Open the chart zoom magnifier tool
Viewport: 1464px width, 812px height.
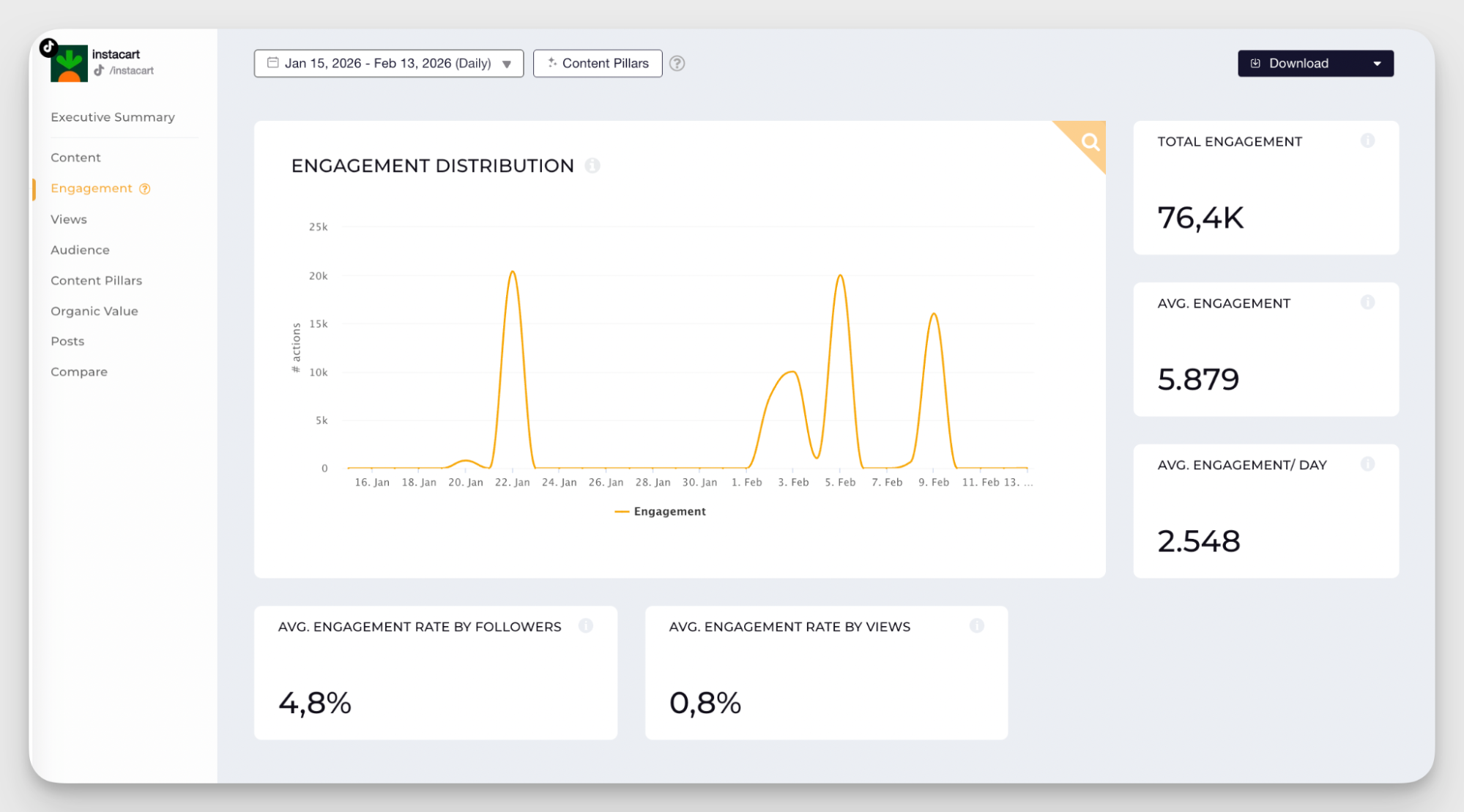tap(1089, 142)
